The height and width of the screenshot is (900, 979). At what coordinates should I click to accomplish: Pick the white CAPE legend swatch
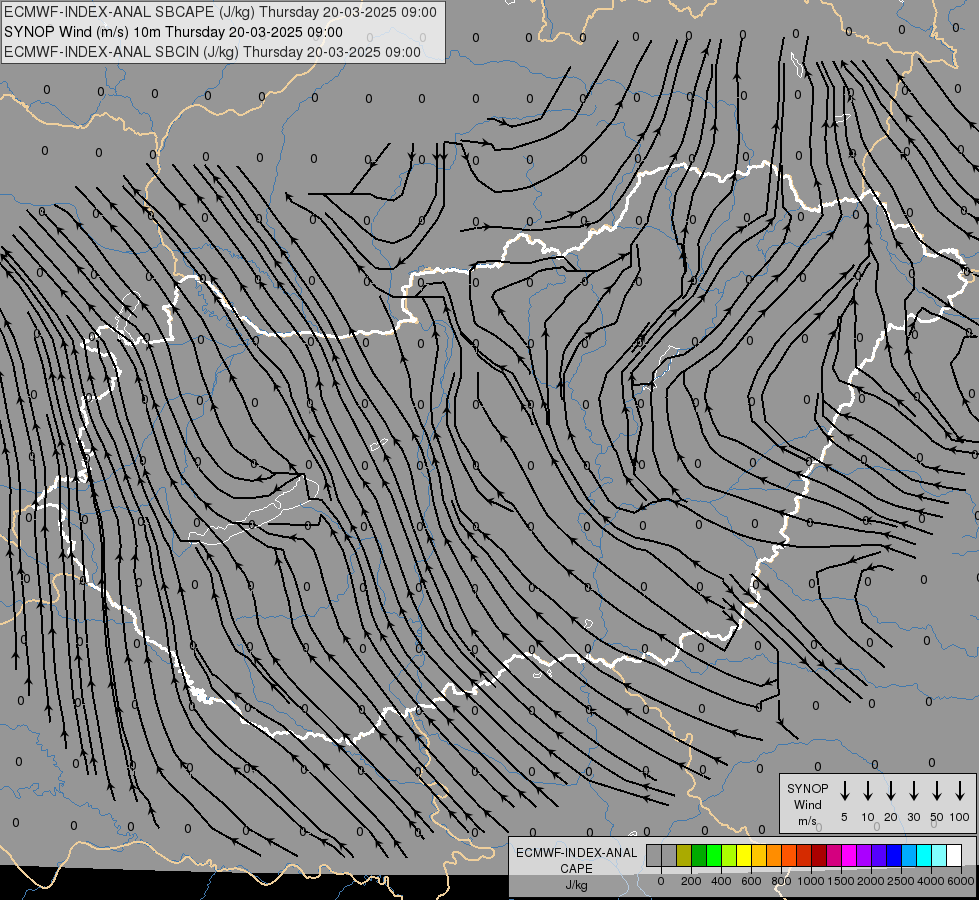[x=953, y=855]
